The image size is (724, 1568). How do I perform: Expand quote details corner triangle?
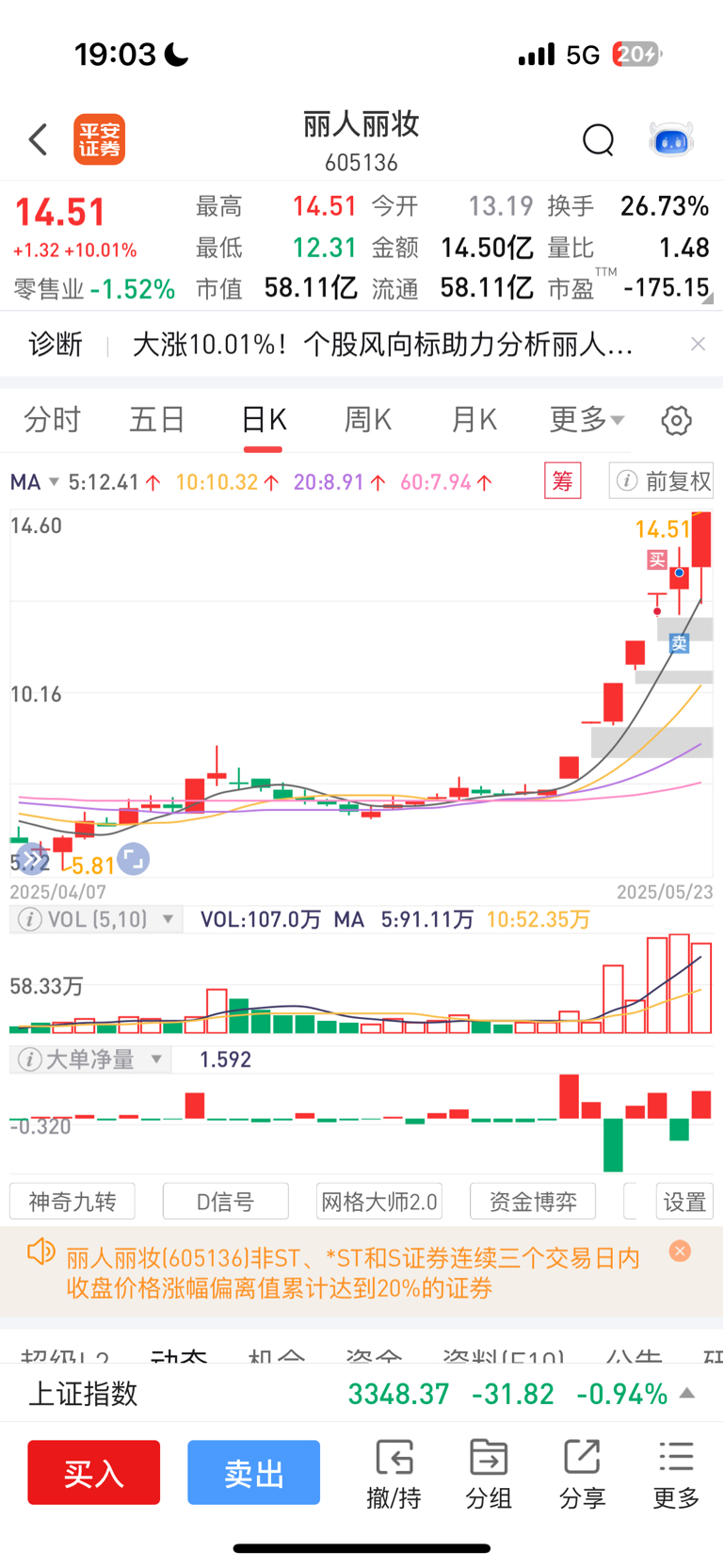[x=708, y=298]
